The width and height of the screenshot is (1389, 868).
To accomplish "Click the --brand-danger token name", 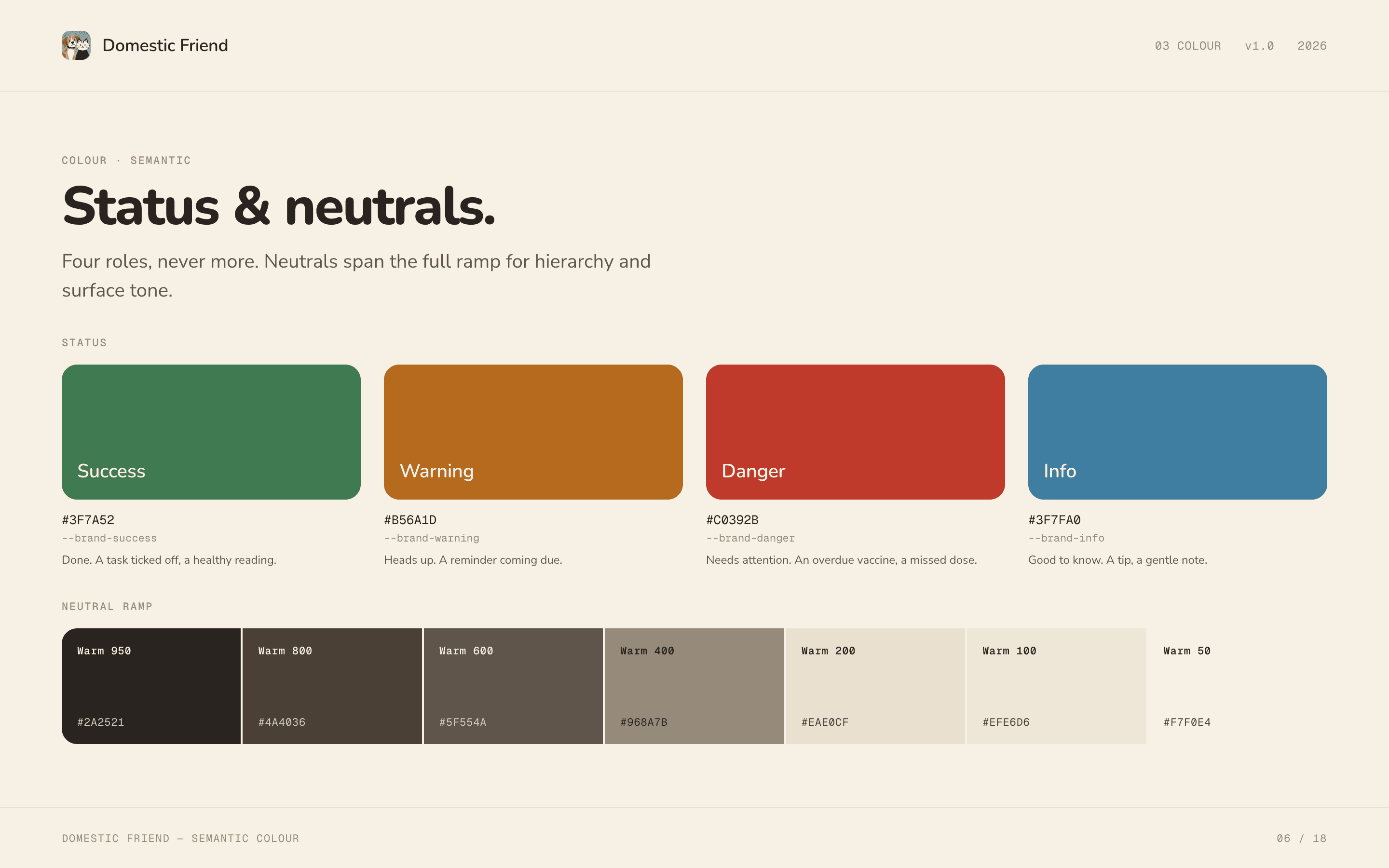I will (x=750, y=539).
